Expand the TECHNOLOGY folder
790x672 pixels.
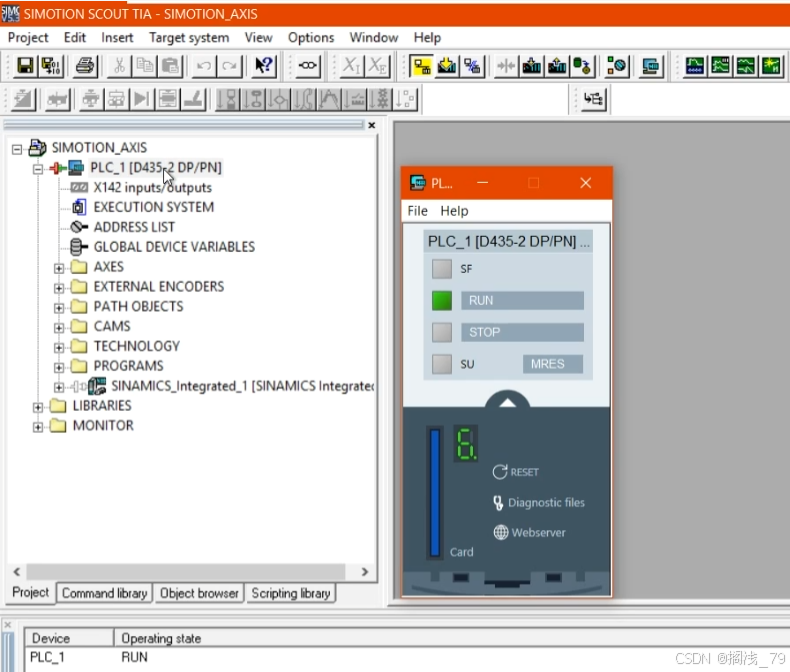pos(59,348)
